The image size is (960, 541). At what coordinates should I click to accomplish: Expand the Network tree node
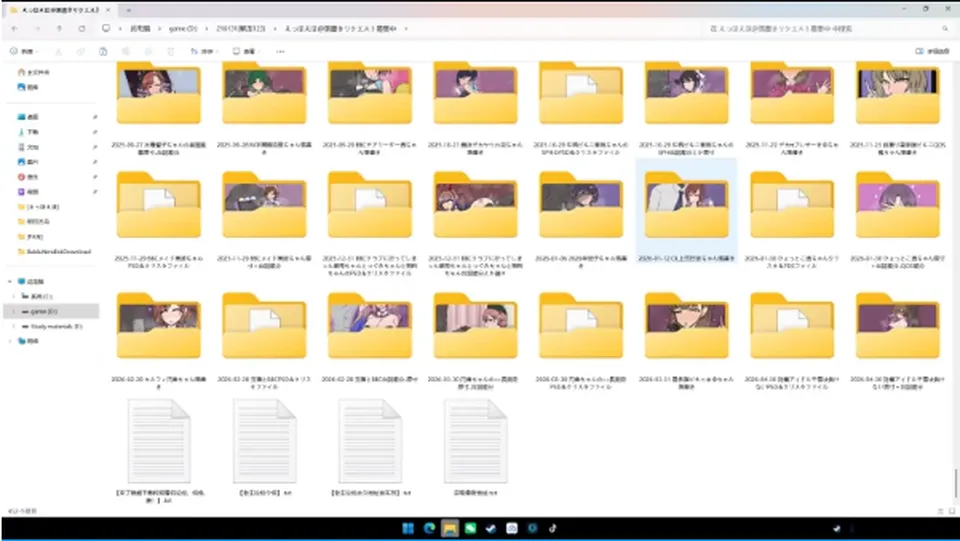(10, 341)
